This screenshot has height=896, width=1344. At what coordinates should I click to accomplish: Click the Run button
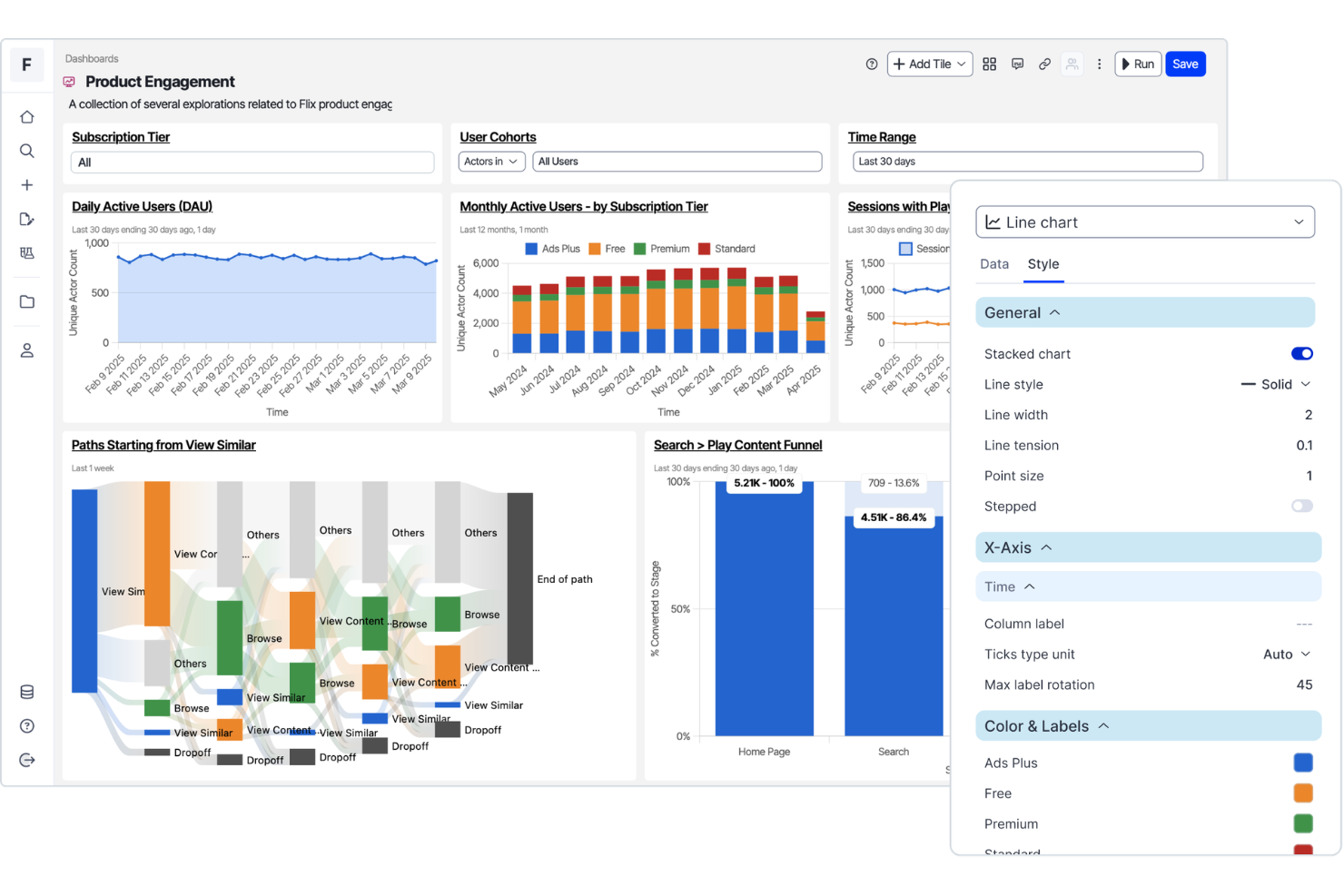(x=1138, y=64)
